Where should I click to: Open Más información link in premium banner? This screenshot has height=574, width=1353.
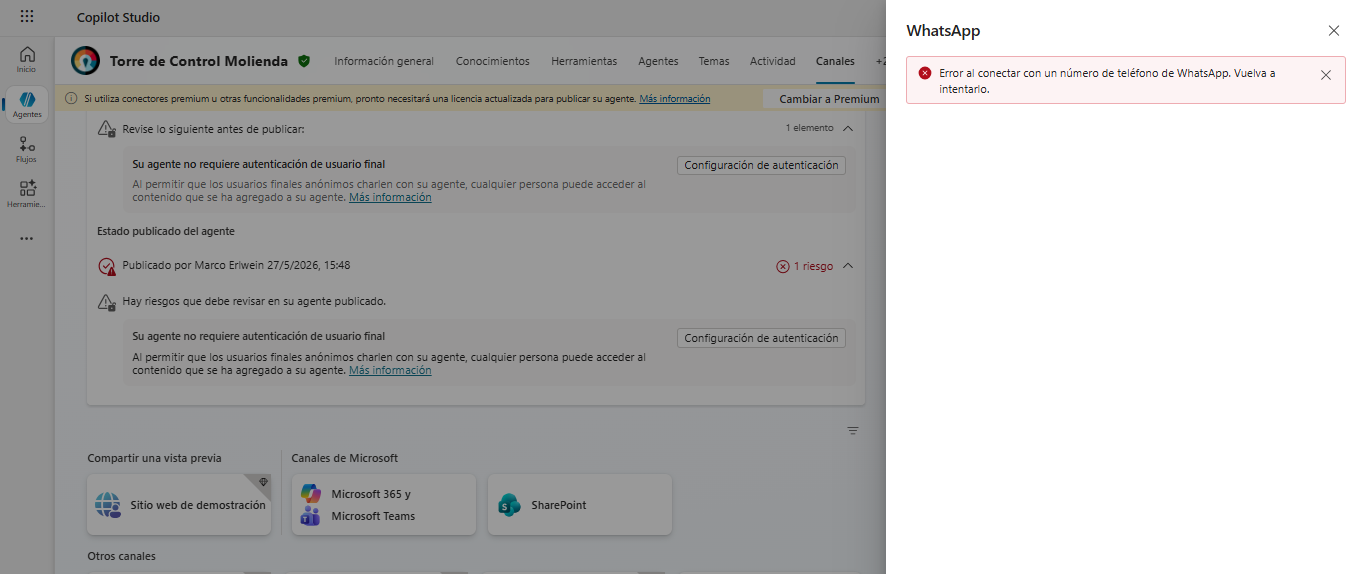(x=675, y=99)
